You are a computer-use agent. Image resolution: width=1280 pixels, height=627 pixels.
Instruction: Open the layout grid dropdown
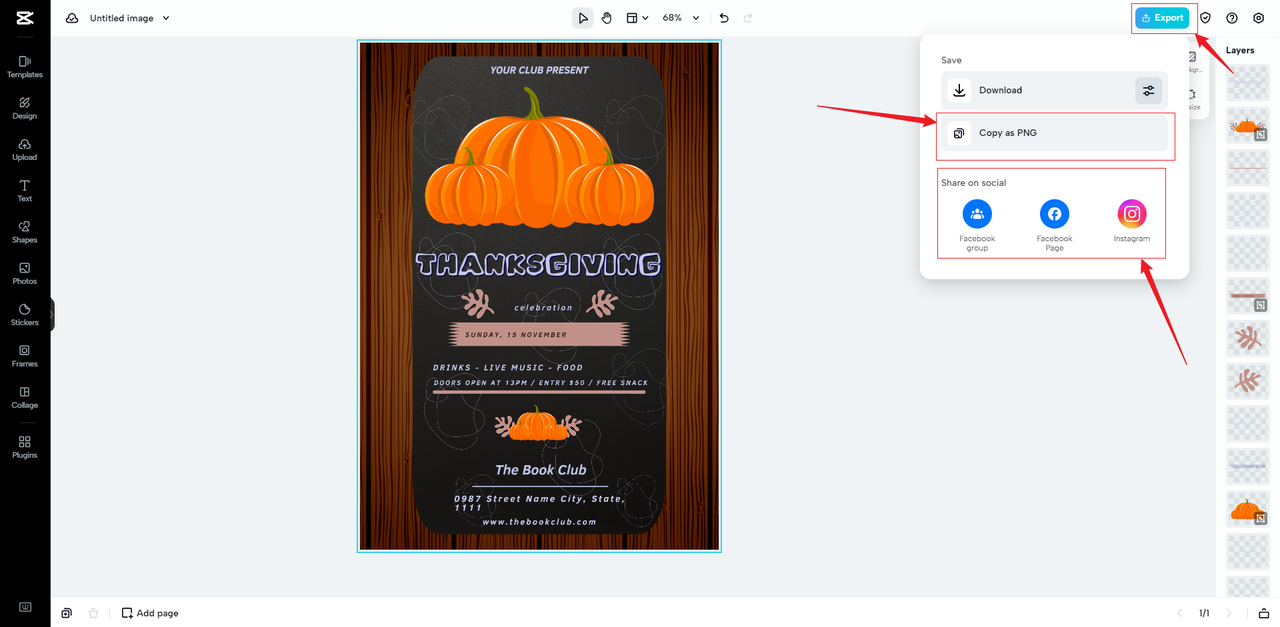(637, 18)
